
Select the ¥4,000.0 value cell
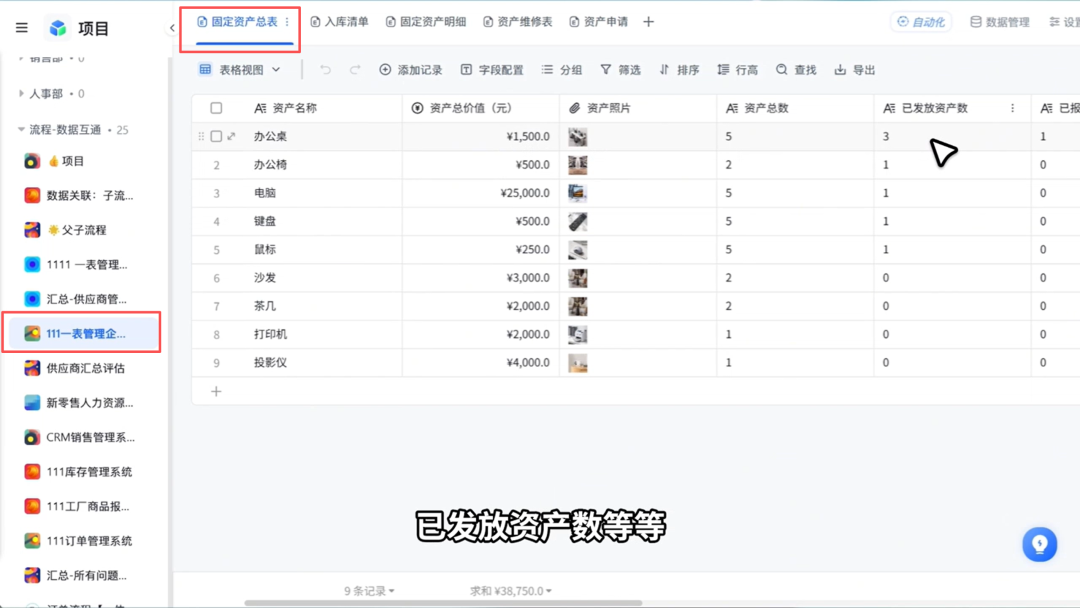pyautogui.click(x=481, y=362)
